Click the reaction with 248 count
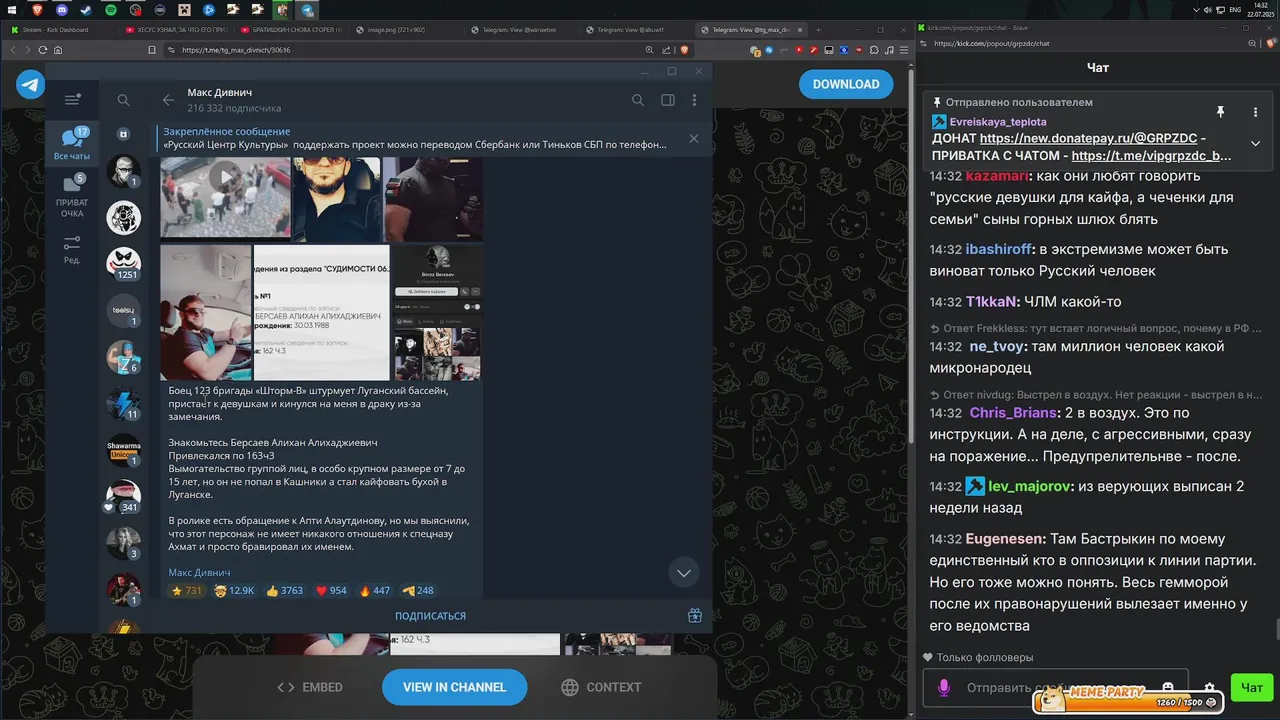 coord(418,591)
